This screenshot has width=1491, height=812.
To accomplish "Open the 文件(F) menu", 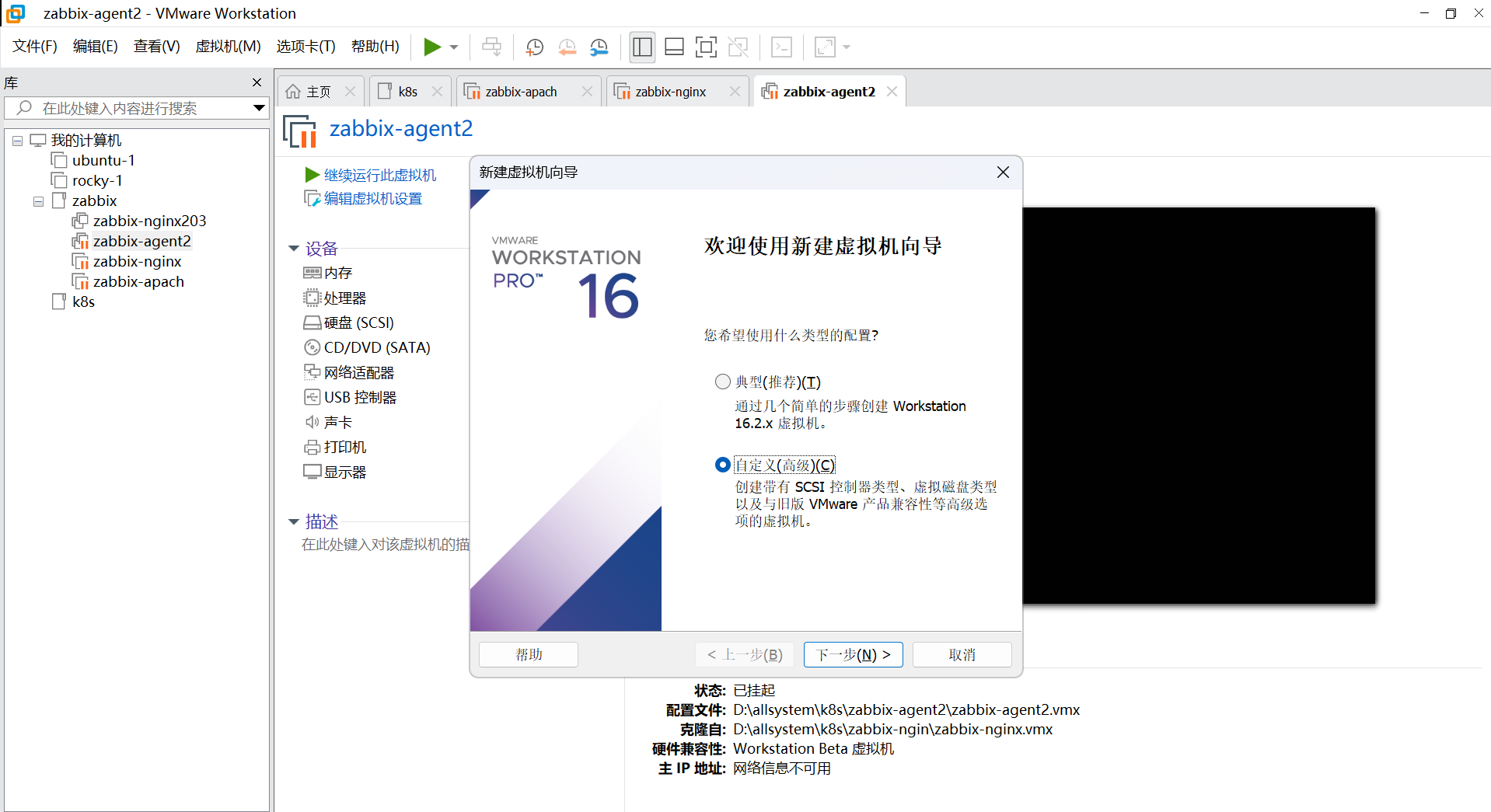I will point(35,47).
